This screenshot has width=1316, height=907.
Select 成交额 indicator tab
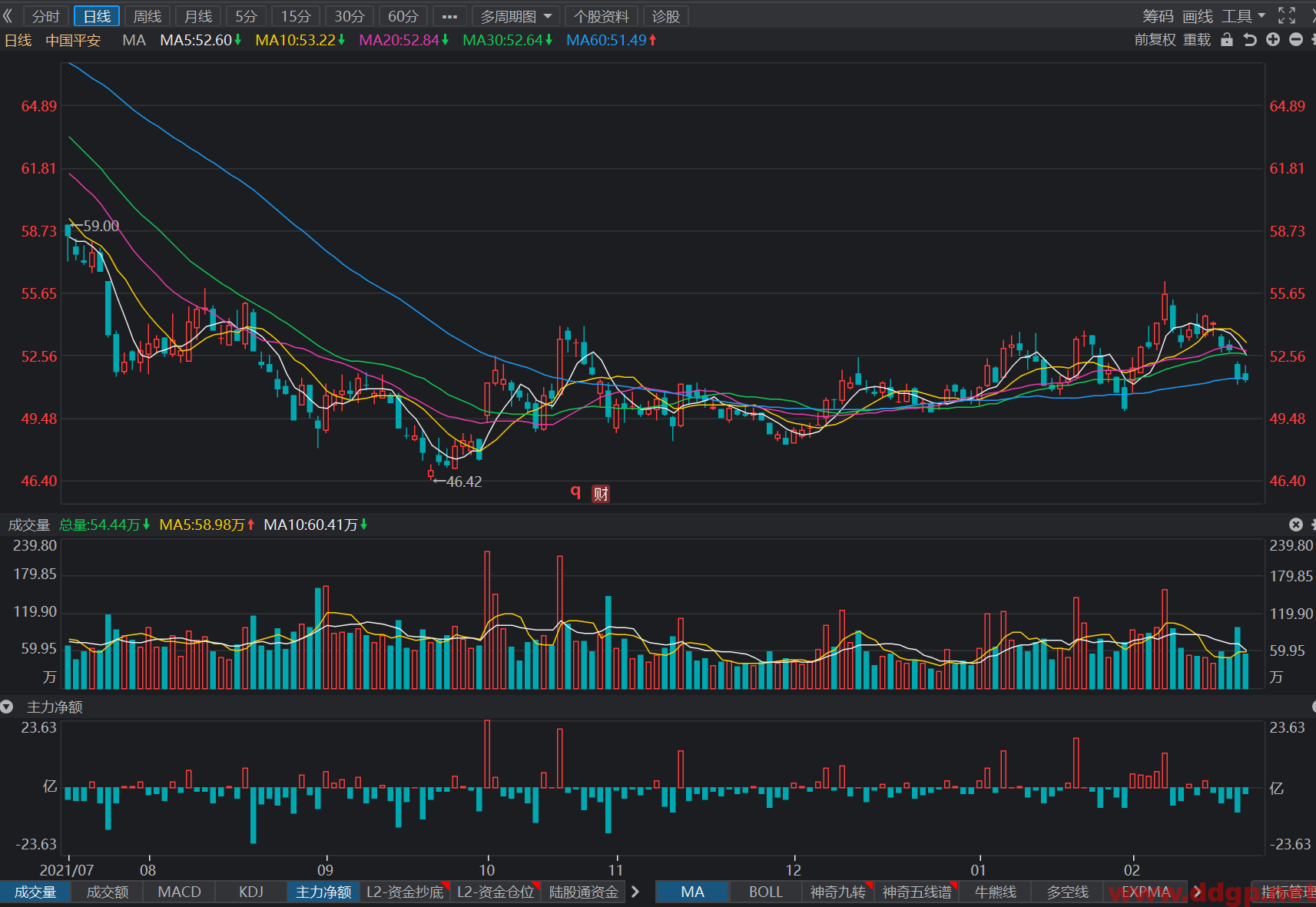coord(108,892)
